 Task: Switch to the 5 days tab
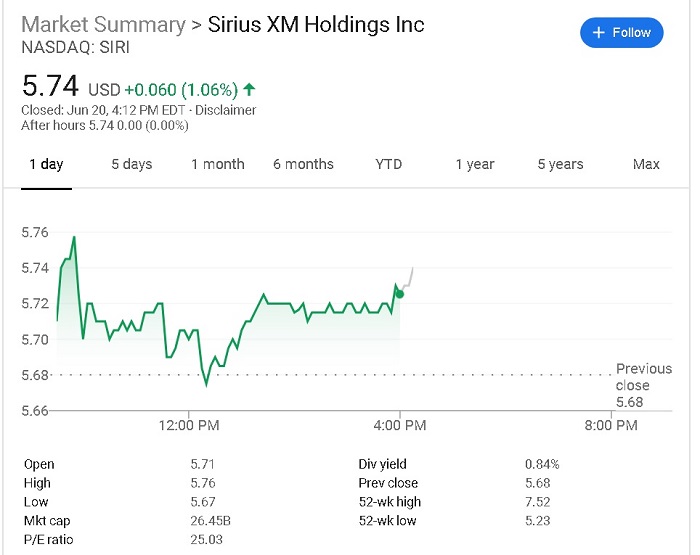[x=132, y=164]
